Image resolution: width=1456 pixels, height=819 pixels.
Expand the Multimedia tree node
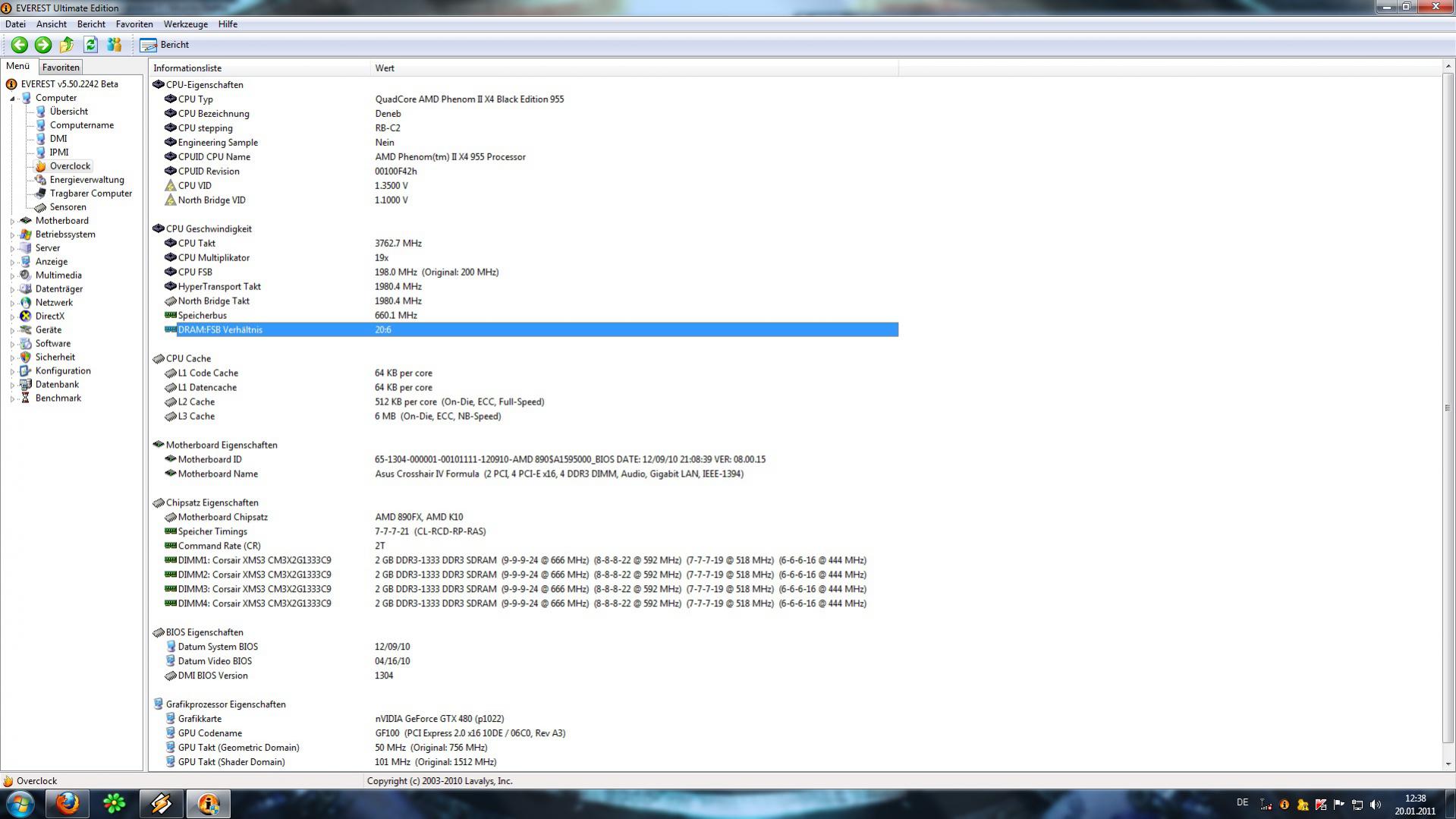[x=12, y=276]
